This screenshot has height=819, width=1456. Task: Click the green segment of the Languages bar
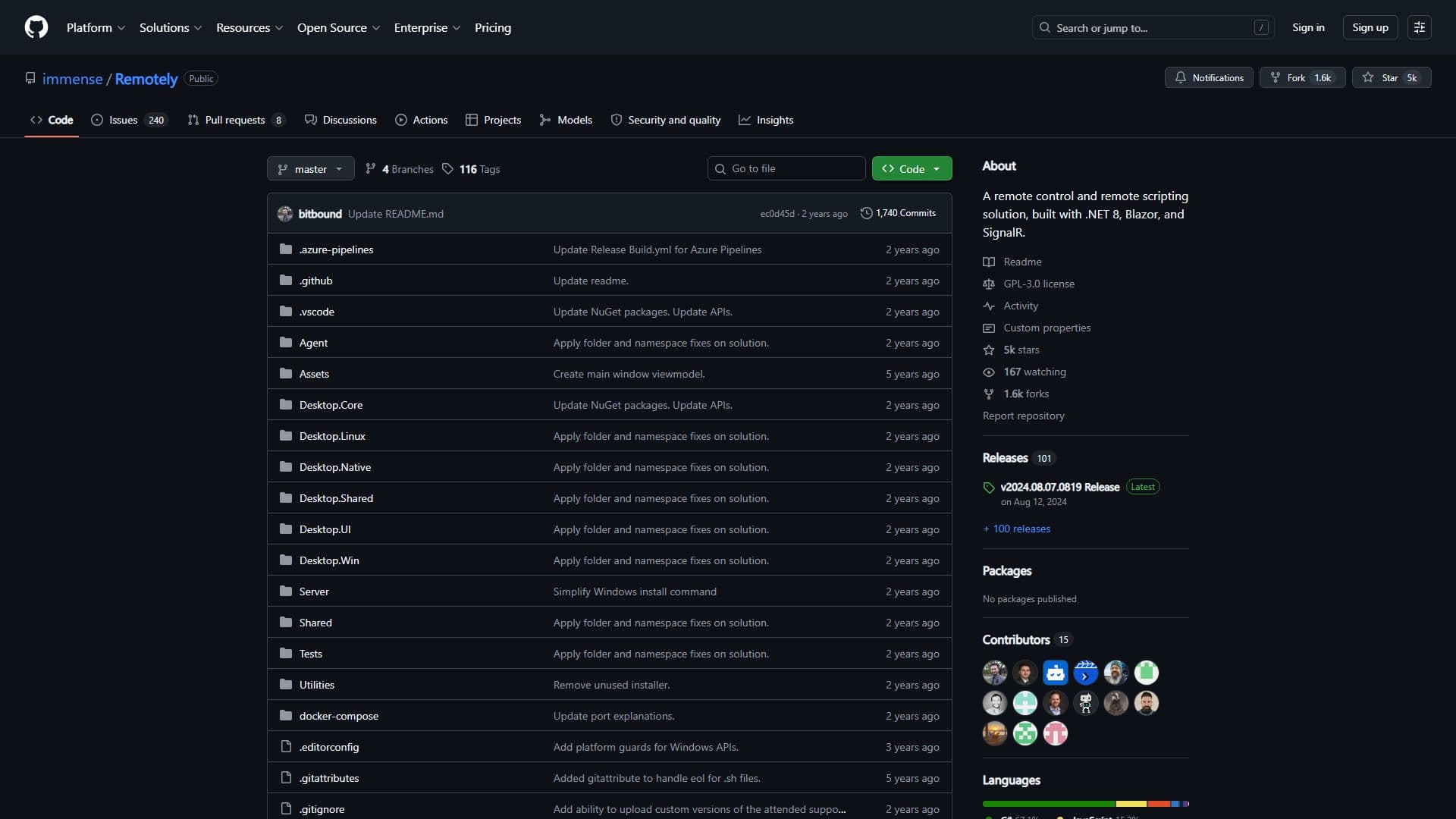point(1049,804)
